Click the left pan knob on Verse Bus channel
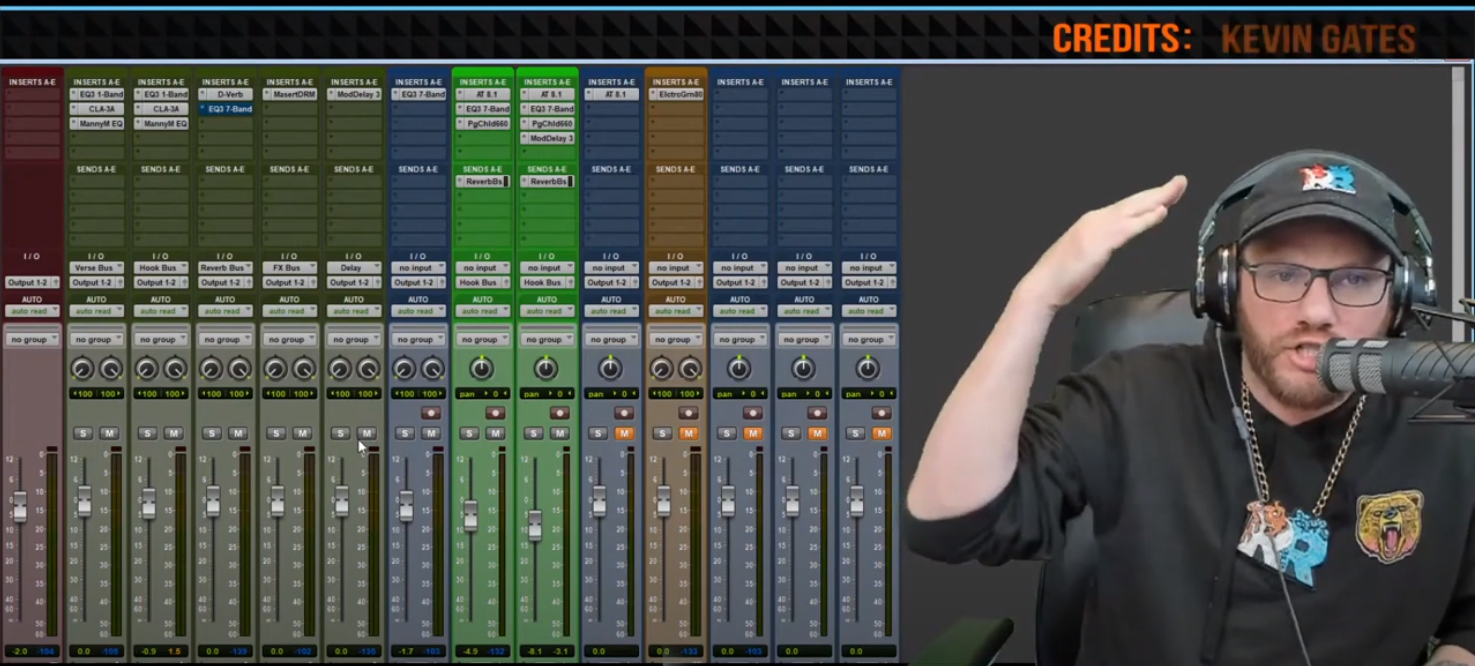1481x666 pixels. pyautogui.click(x=82, y=370)
